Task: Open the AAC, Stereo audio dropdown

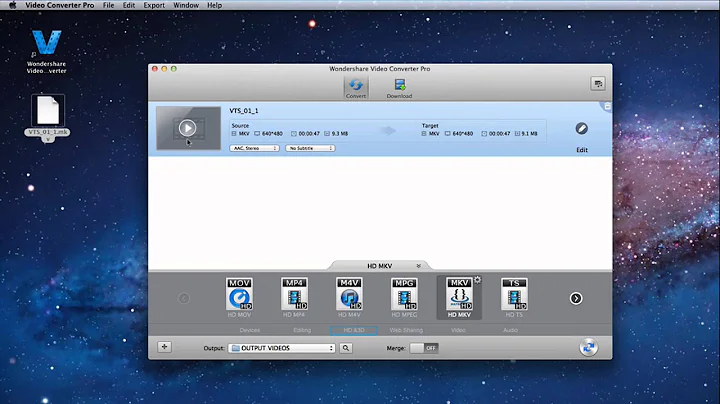Action: click(x=254, y=148)
